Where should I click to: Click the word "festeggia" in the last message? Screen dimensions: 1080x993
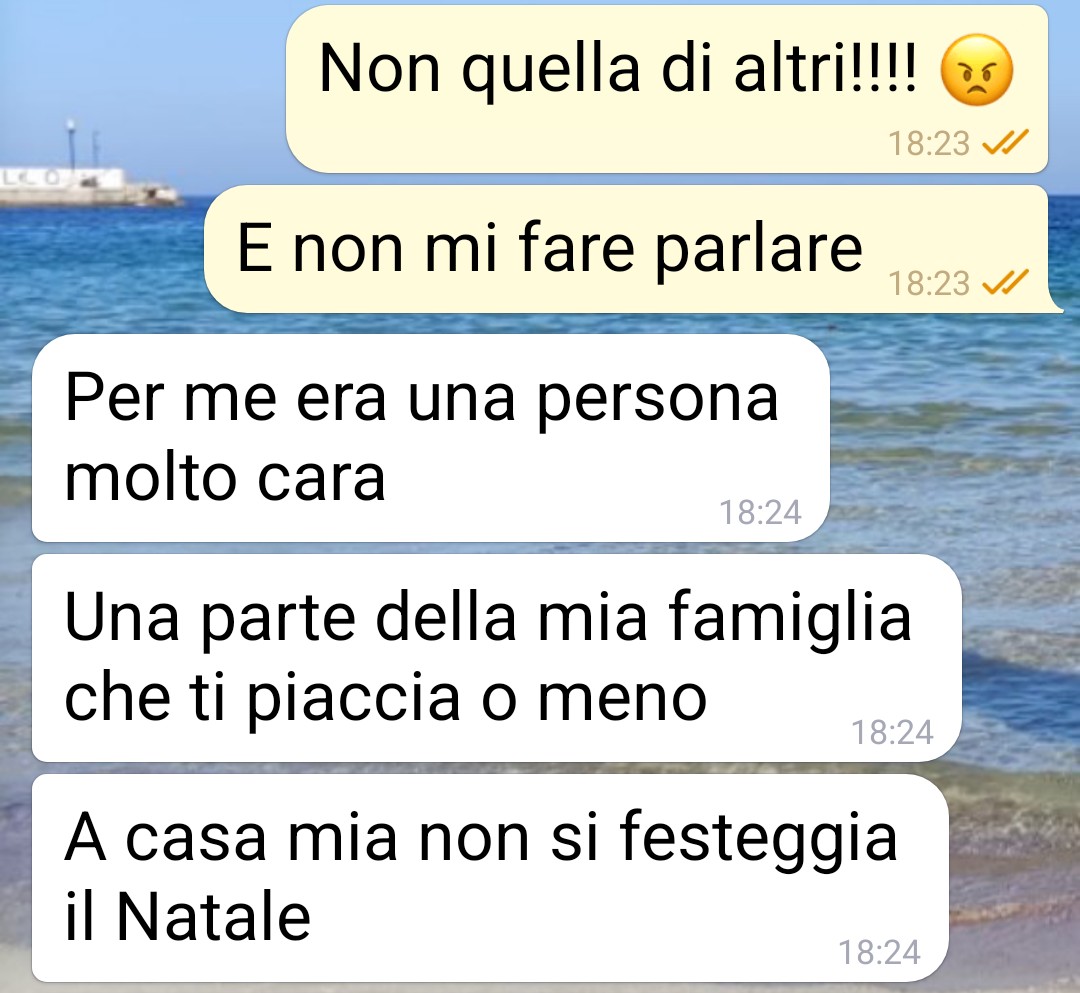(x=758, y=838)
